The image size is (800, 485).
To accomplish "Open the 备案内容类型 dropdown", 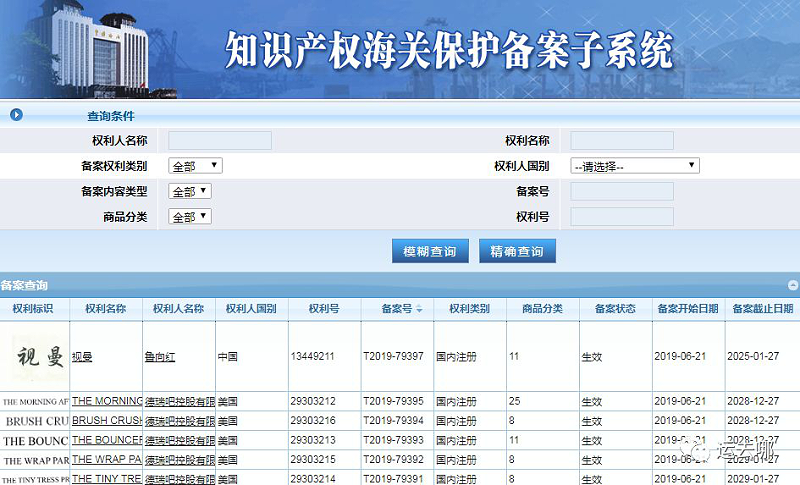I will coord(190,191).
